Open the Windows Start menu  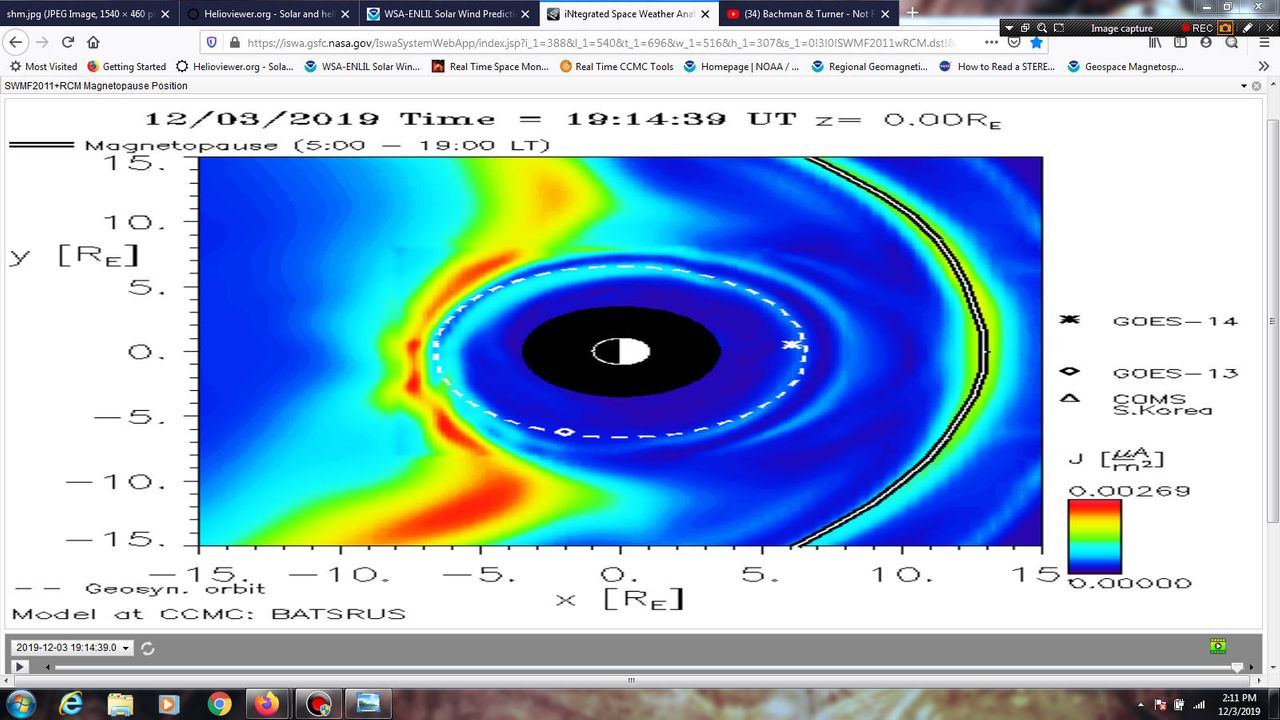click(x=21, y=704)
